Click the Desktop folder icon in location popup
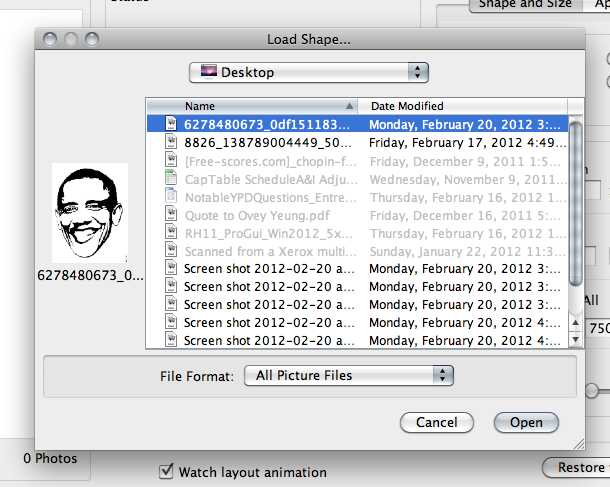 (x=209, y=72)
